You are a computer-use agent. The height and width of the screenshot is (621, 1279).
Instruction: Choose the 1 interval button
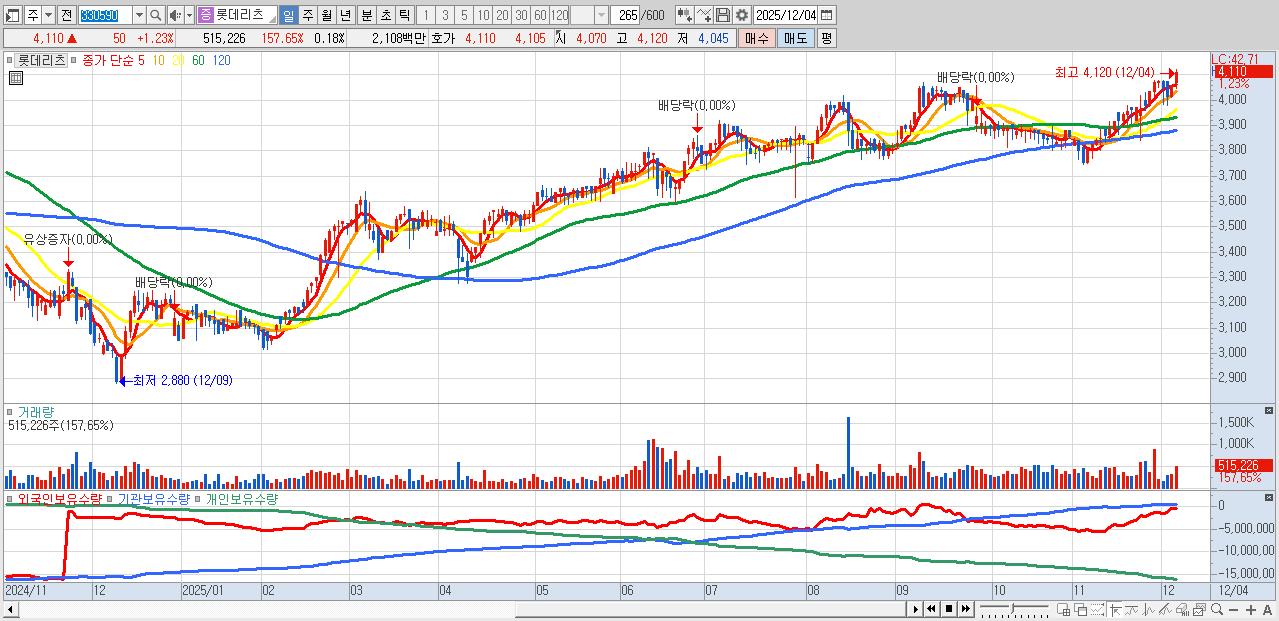426,15
